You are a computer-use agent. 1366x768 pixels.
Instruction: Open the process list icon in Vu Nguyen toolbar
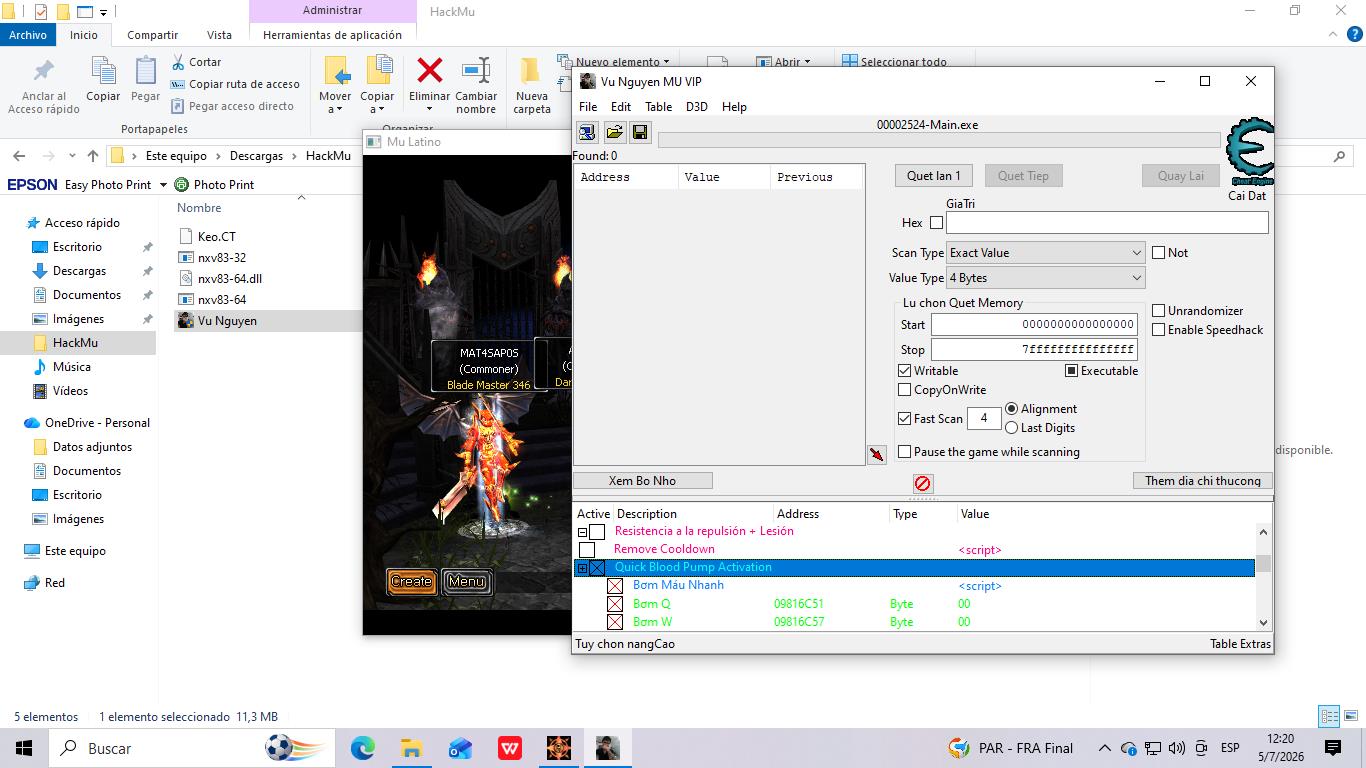(x=587, y=132)
